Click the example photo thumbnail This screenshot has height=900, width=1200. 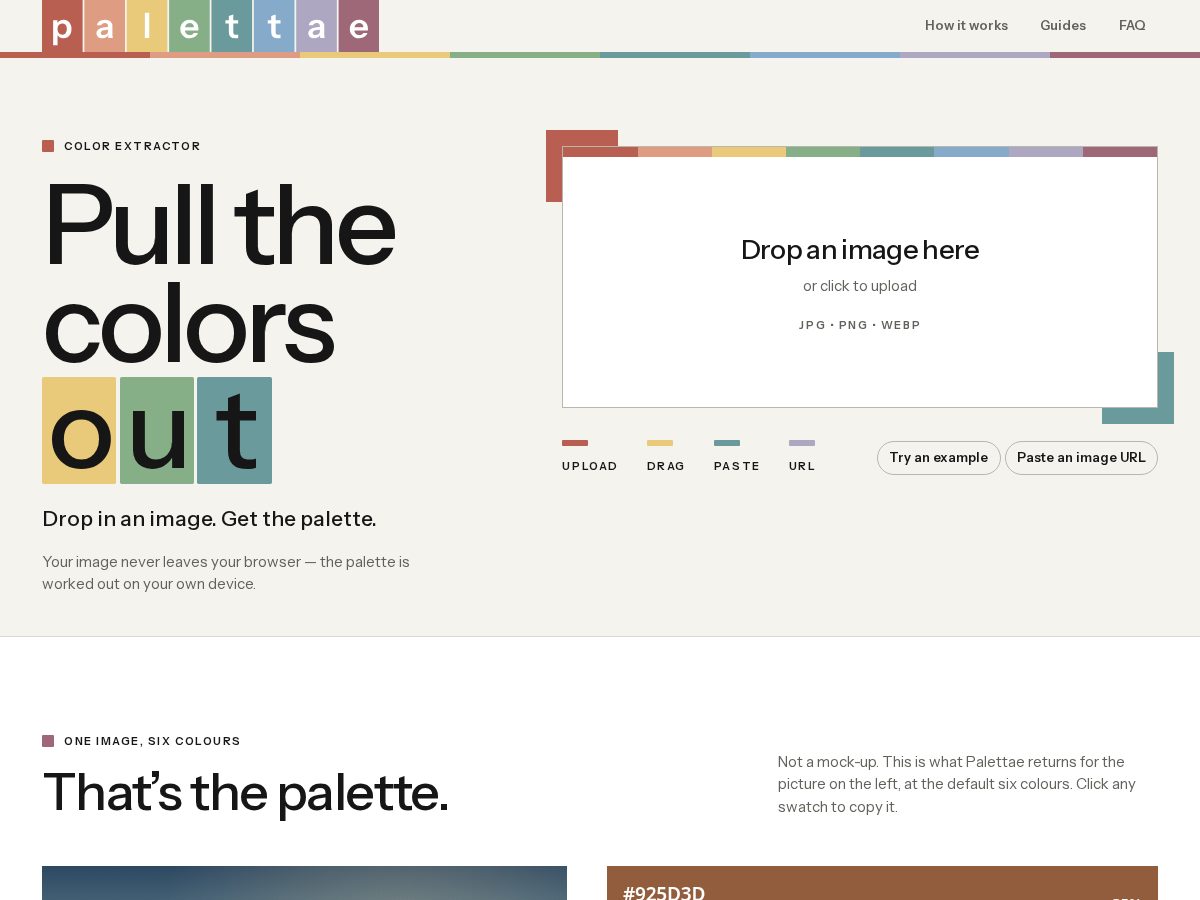(x=304, y=884)
